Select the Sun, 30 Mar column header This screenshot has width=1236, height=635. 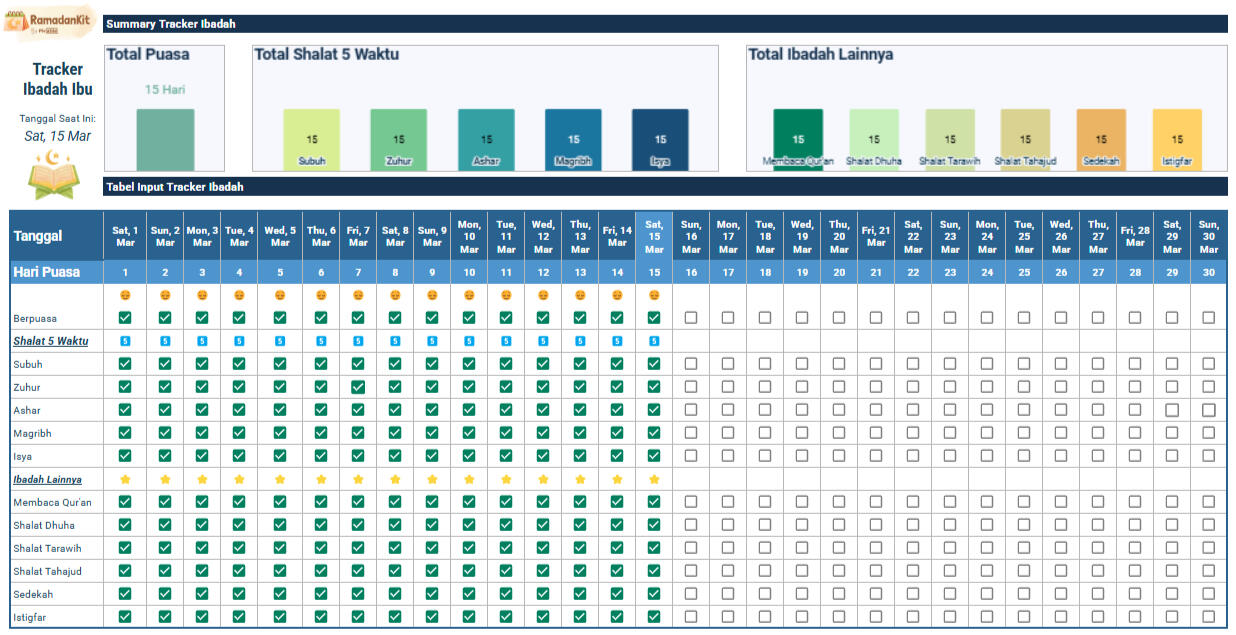(1209, 237)
